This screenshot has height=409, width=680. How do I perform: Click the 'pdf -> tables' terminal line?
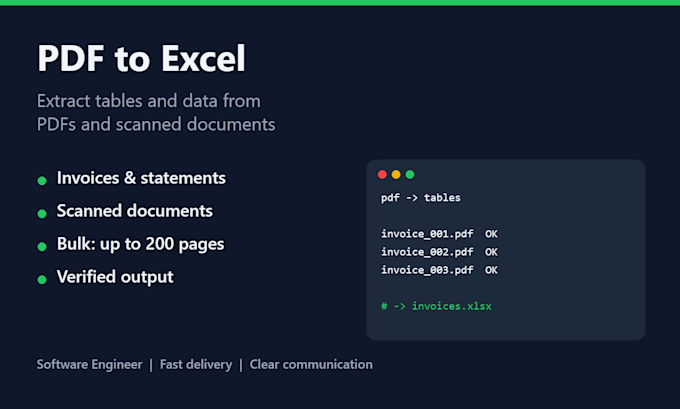tap(421, 198)
